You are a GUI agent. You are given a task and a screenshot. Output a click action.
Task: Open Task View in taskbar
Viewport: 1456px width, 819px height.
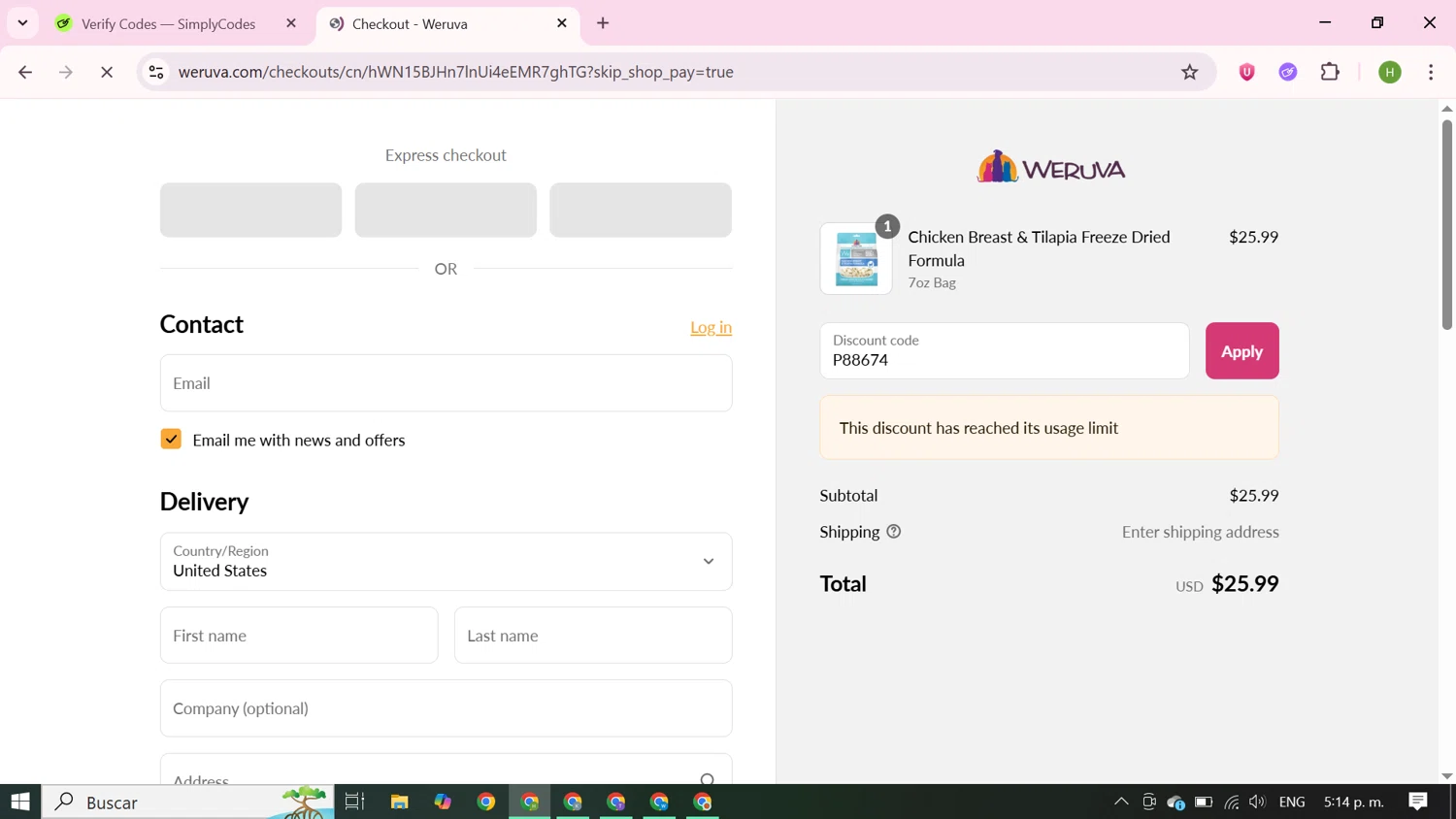pyautogui.click(x=354, y=802)
